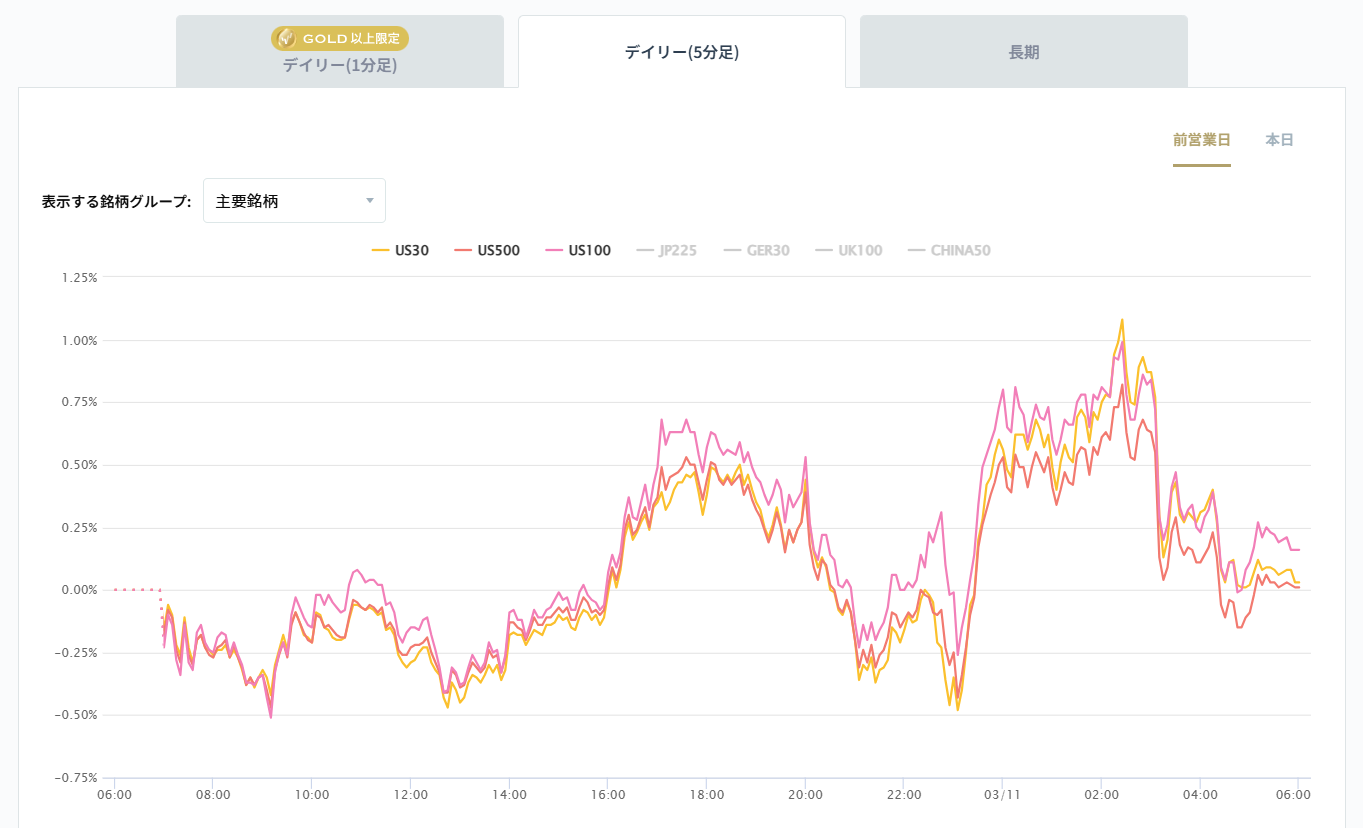Click the dropdown arrow beside 主要銘柄
This screenshot has height=828, width=1363.
[368, 200]
